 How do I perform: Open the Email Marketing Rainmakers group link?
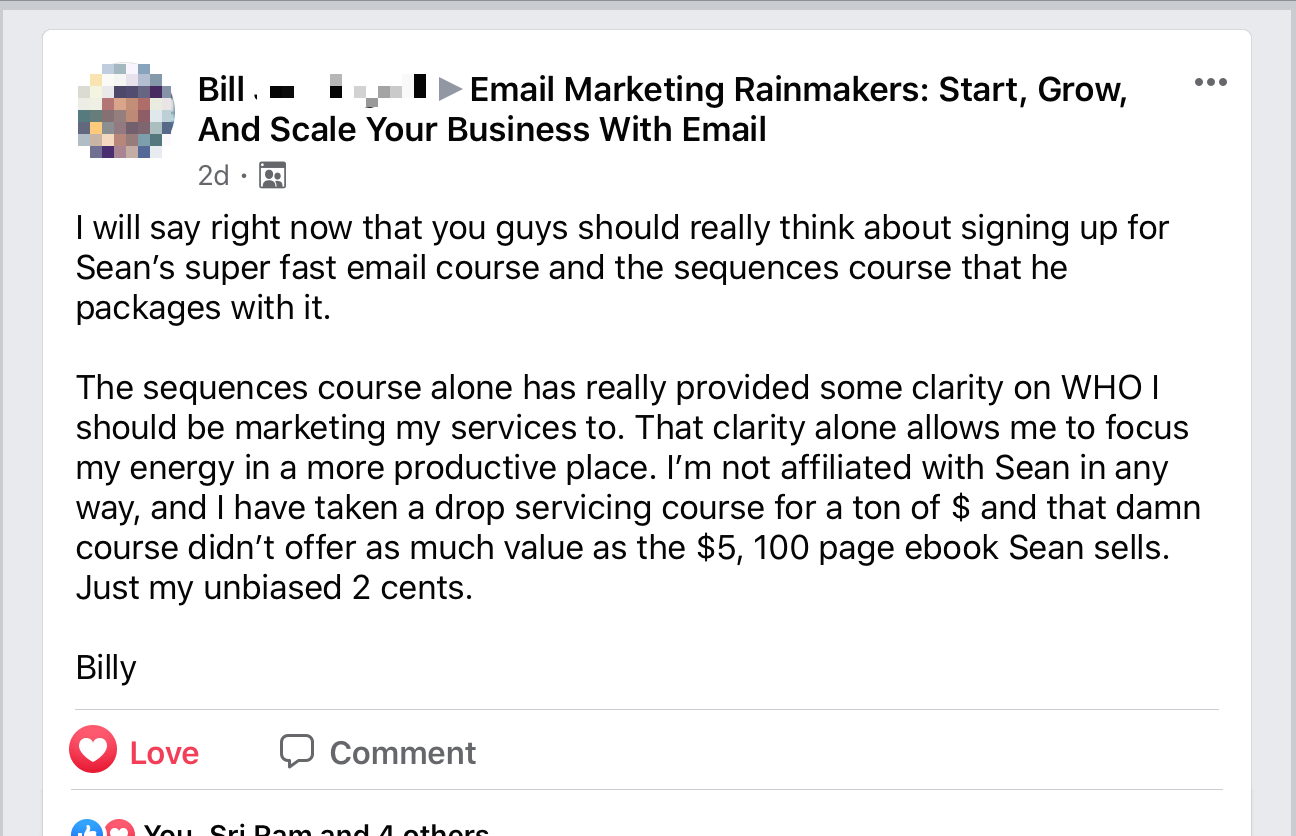pos(662,110)
